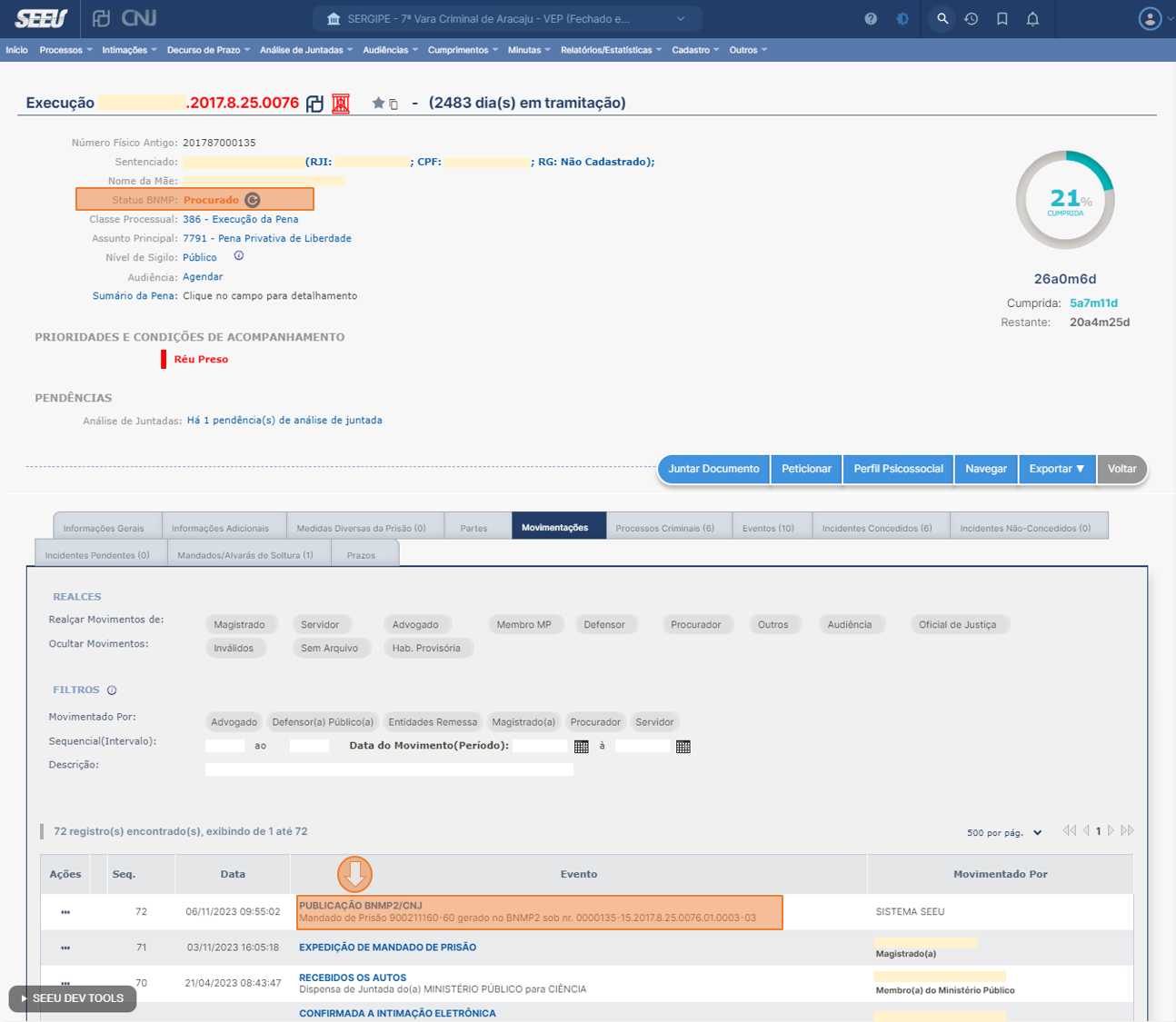Toggle Magistrado highlight filter

(239, 624)
